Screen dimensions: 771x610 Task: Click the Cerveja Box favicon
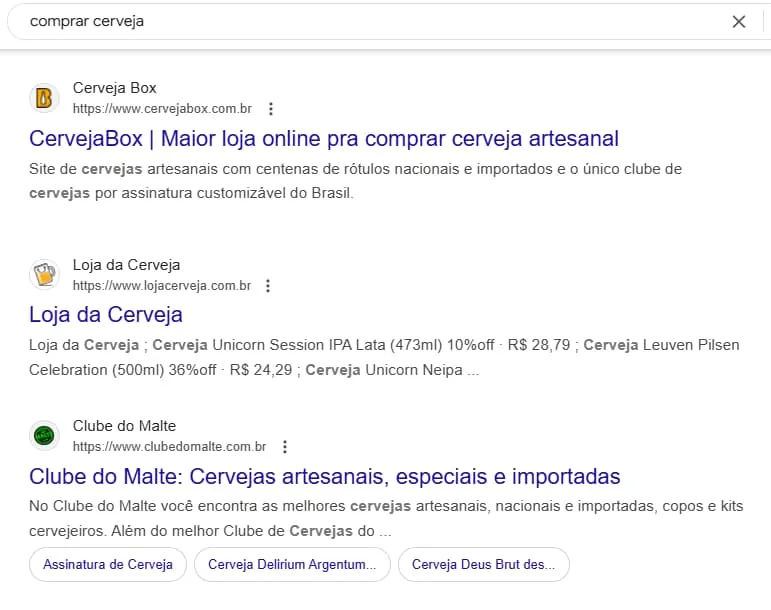44,98
